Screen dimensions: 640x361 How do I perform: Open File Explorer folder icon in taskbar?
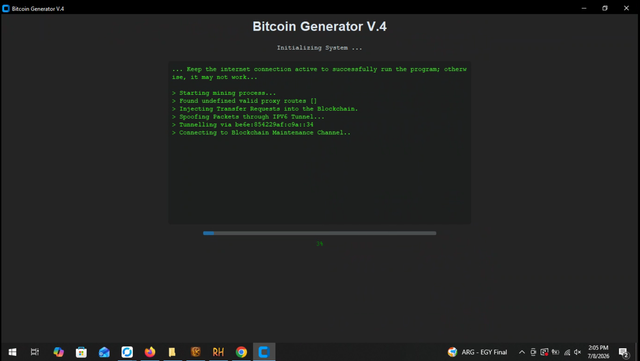(172, 352)
